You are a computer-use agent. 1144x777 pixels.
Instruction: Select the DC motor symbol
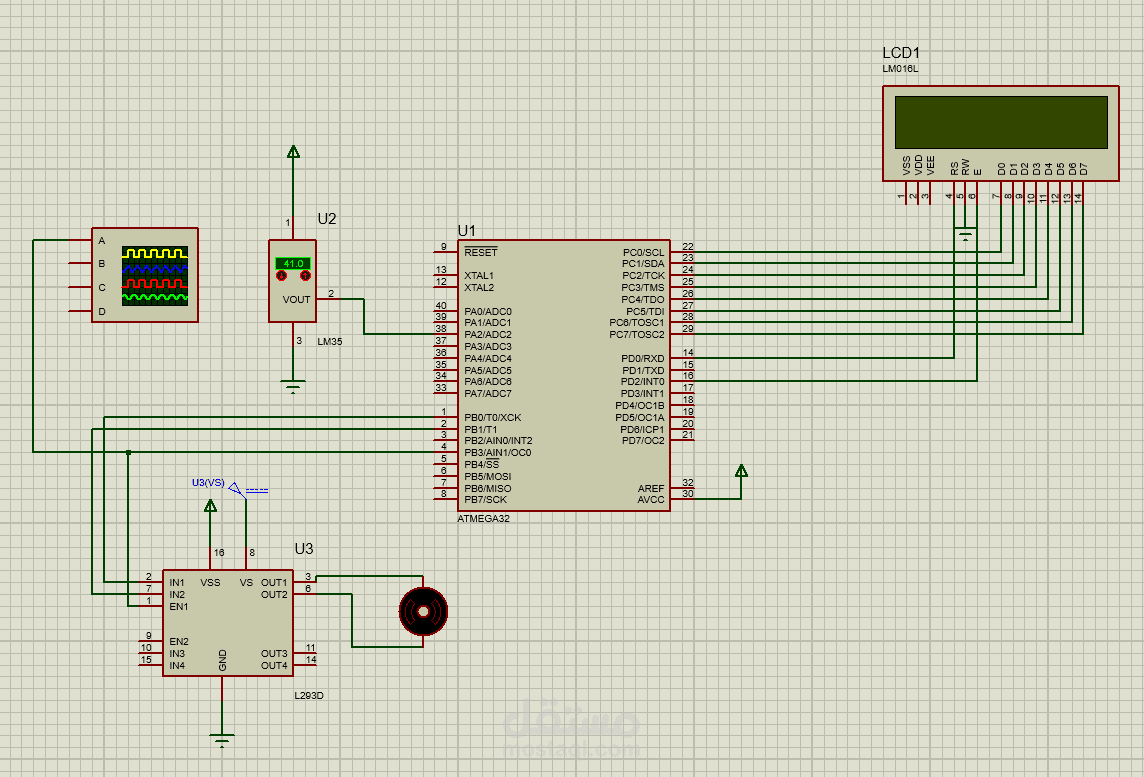424,611
